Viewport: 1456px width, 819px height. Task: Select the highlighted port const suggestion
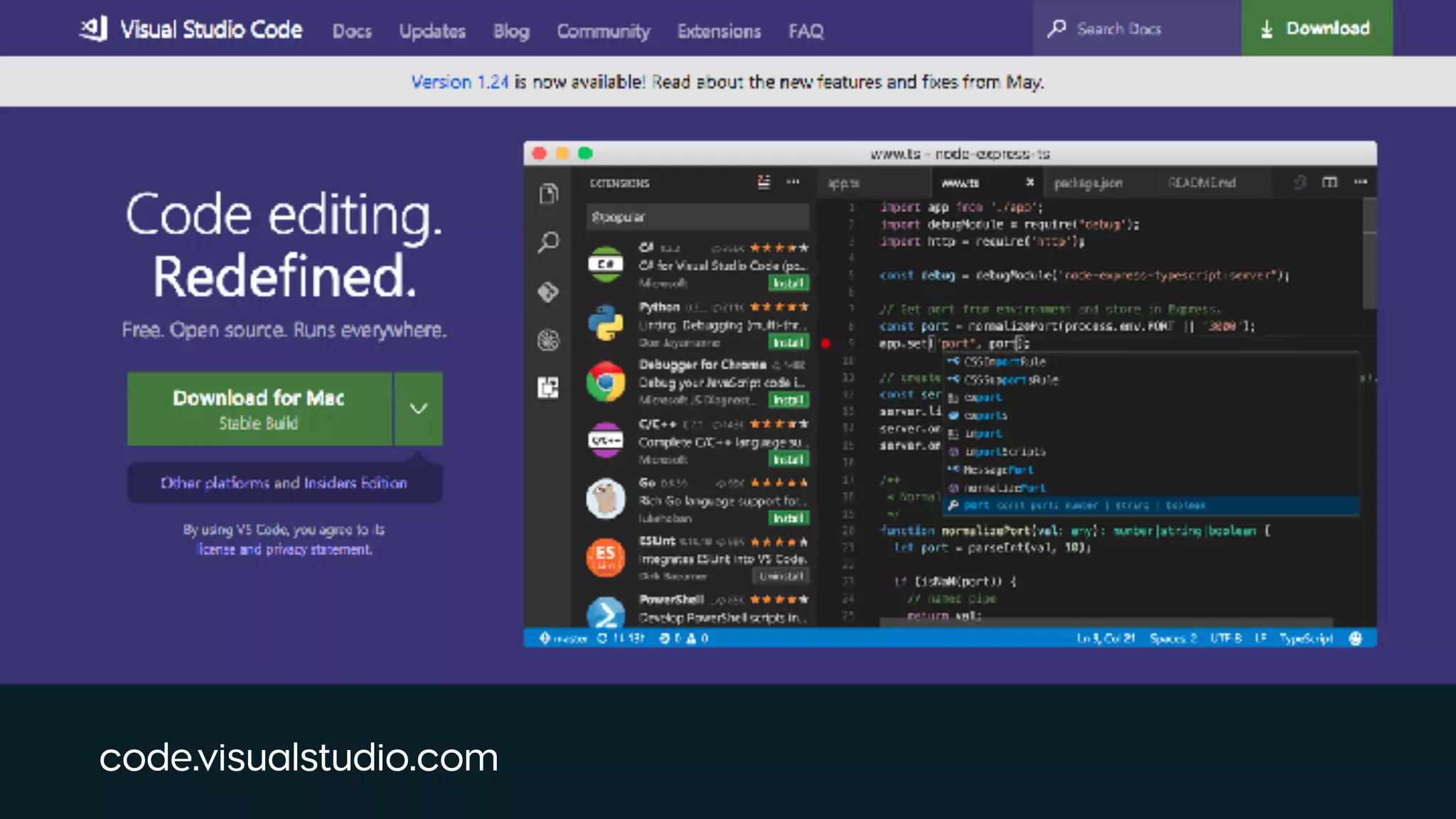click(x=1151, y=505)
